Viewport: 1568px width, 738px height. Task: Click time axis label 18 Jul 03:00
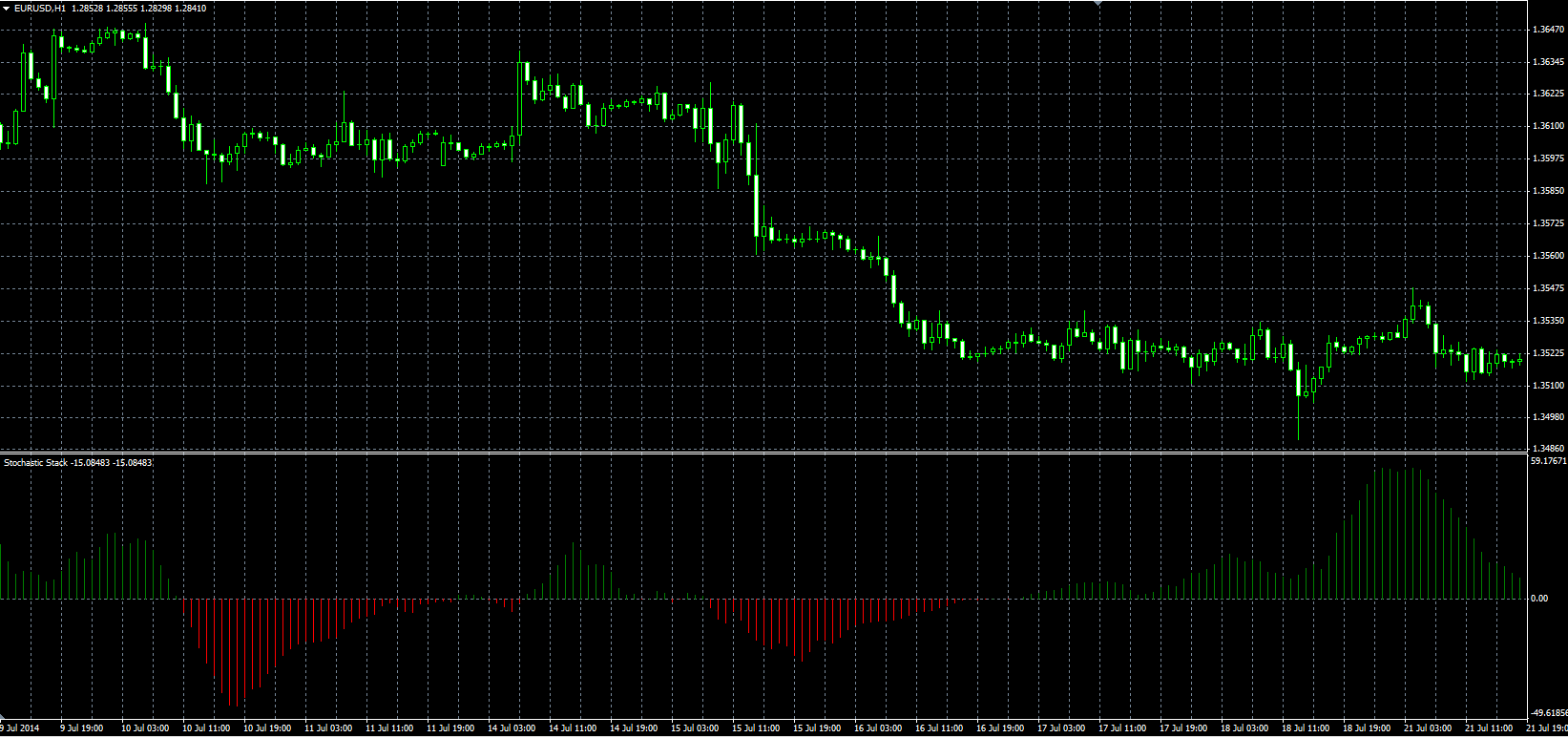1244,728
